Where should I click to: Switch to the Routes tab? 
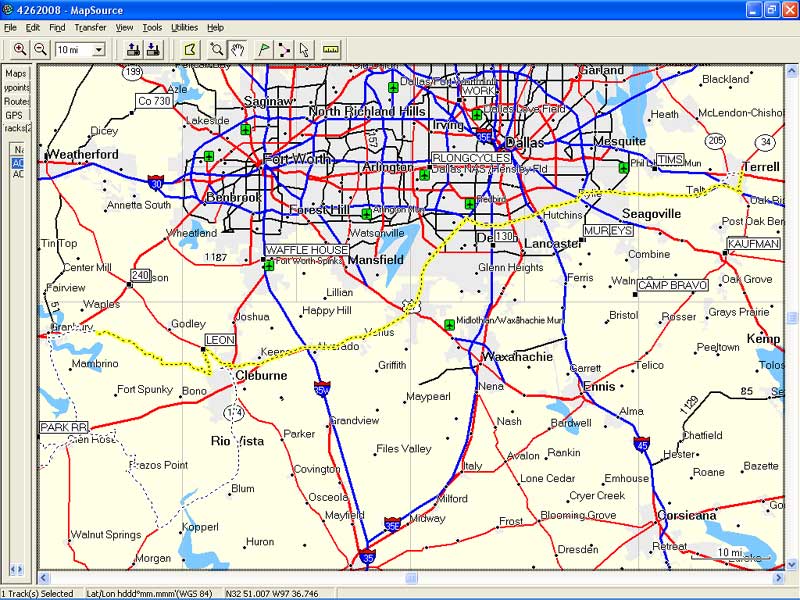[16, 102]
